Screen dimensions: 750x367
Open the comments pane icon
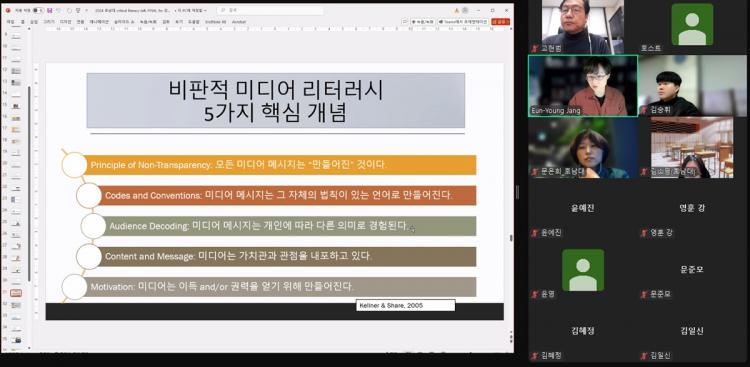pos(405,22)
